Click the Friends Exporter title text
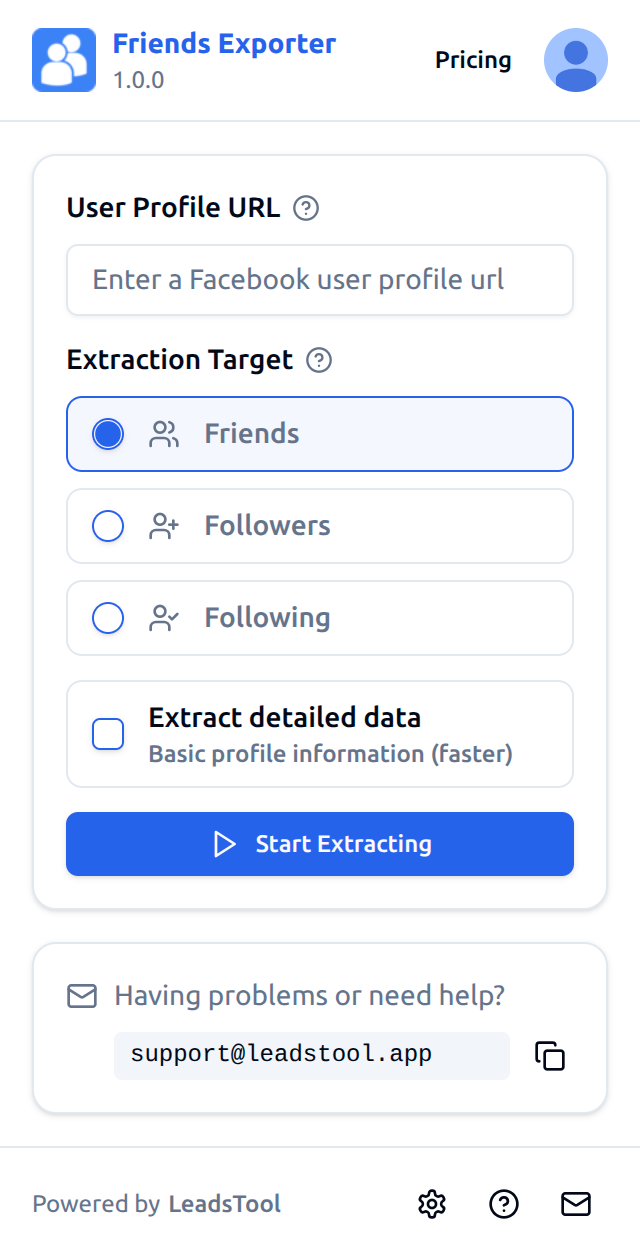The width and height of the screenshot is (640, 1260). (x=224, y=44)
